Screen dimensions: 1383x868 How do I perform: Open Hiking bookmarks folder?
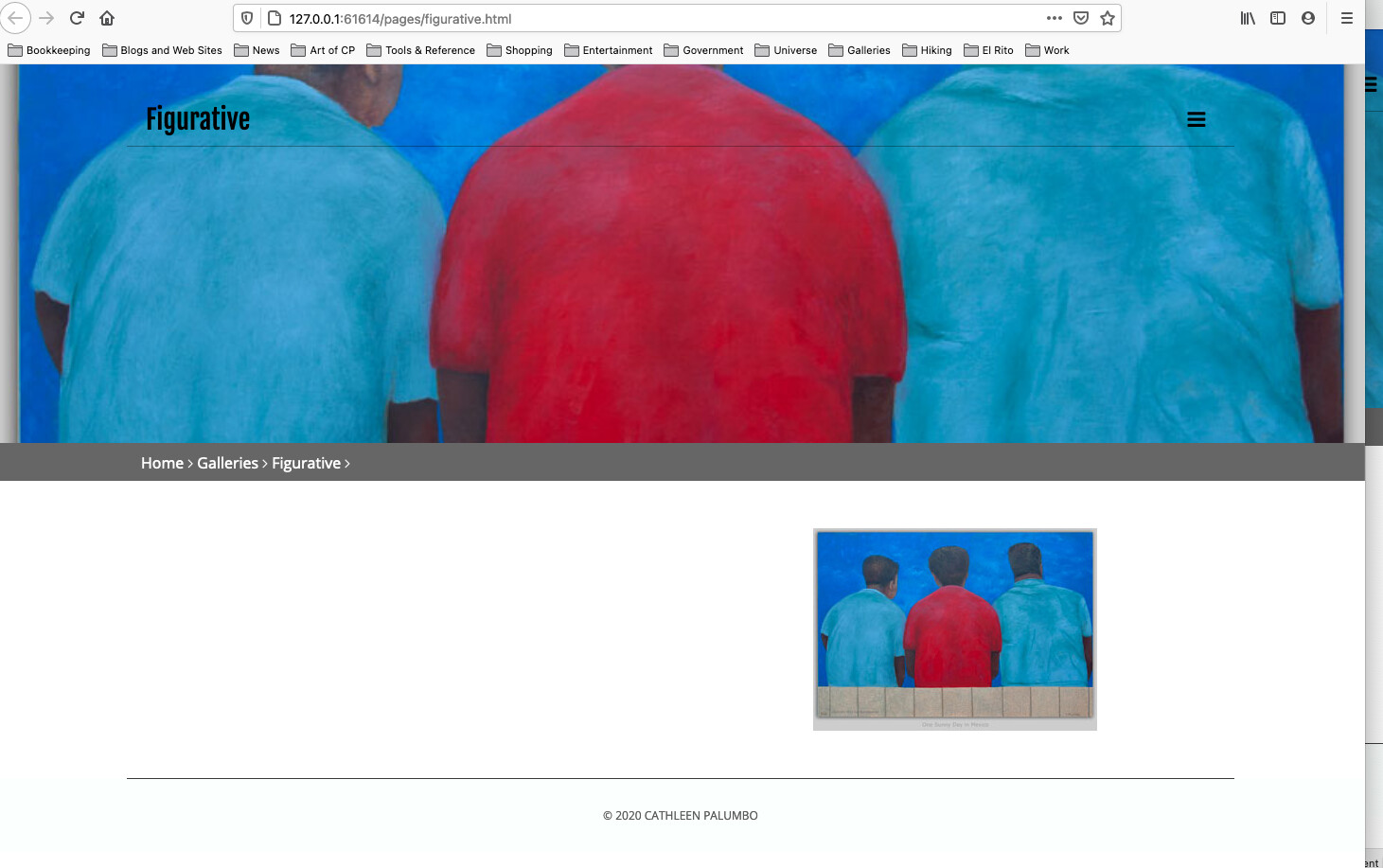click(x=927, y=50)
